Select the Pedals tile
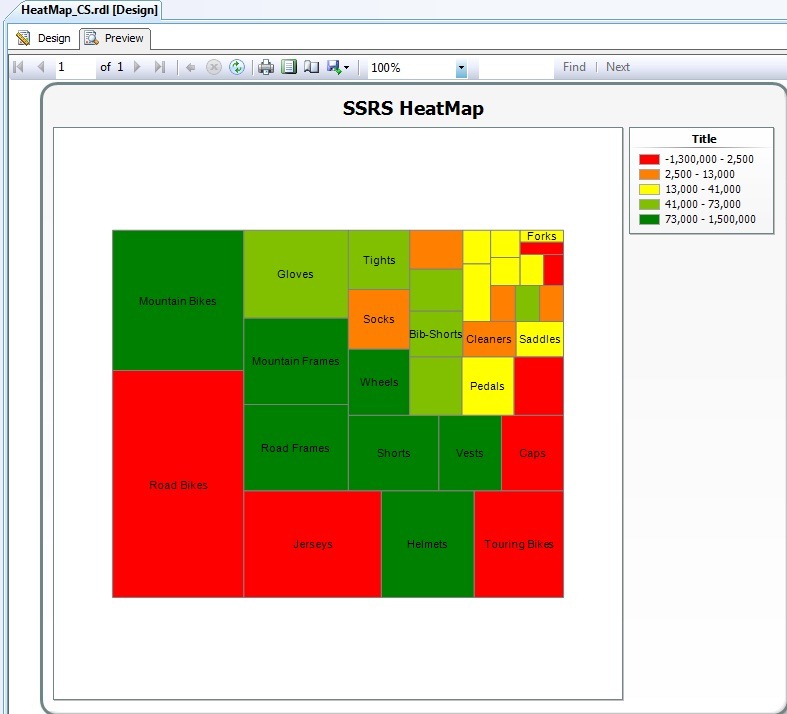 [x=487, y=386]
